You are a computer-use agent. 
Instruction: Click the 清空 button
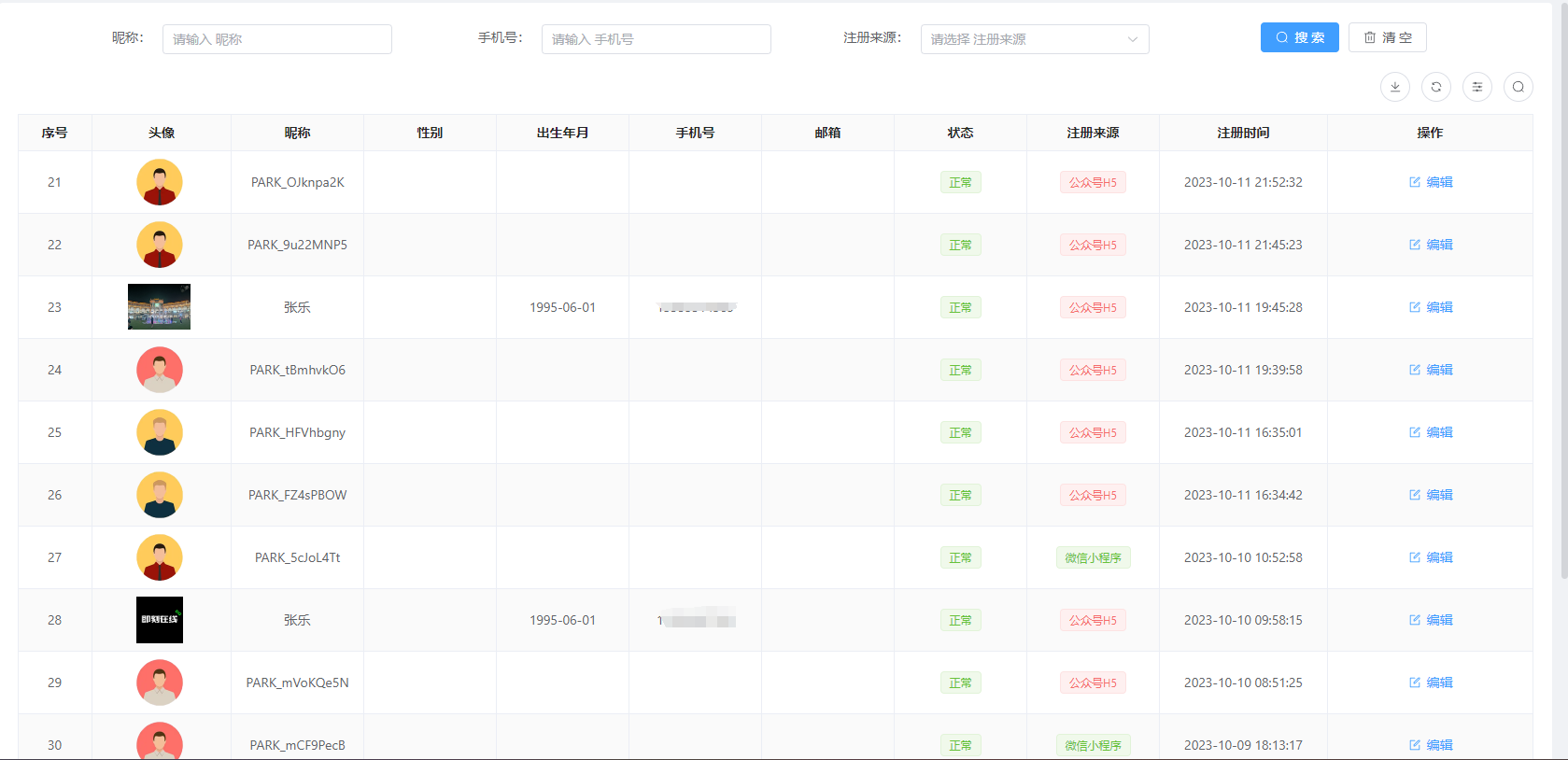(x=1387, y=37)
